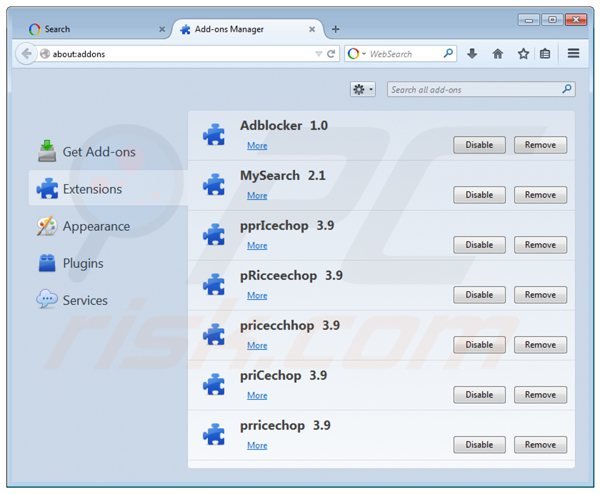The height and width of the screenshot is (494, 600).
Task: Disable the prricechop extension
Action: tap(479, 445)
